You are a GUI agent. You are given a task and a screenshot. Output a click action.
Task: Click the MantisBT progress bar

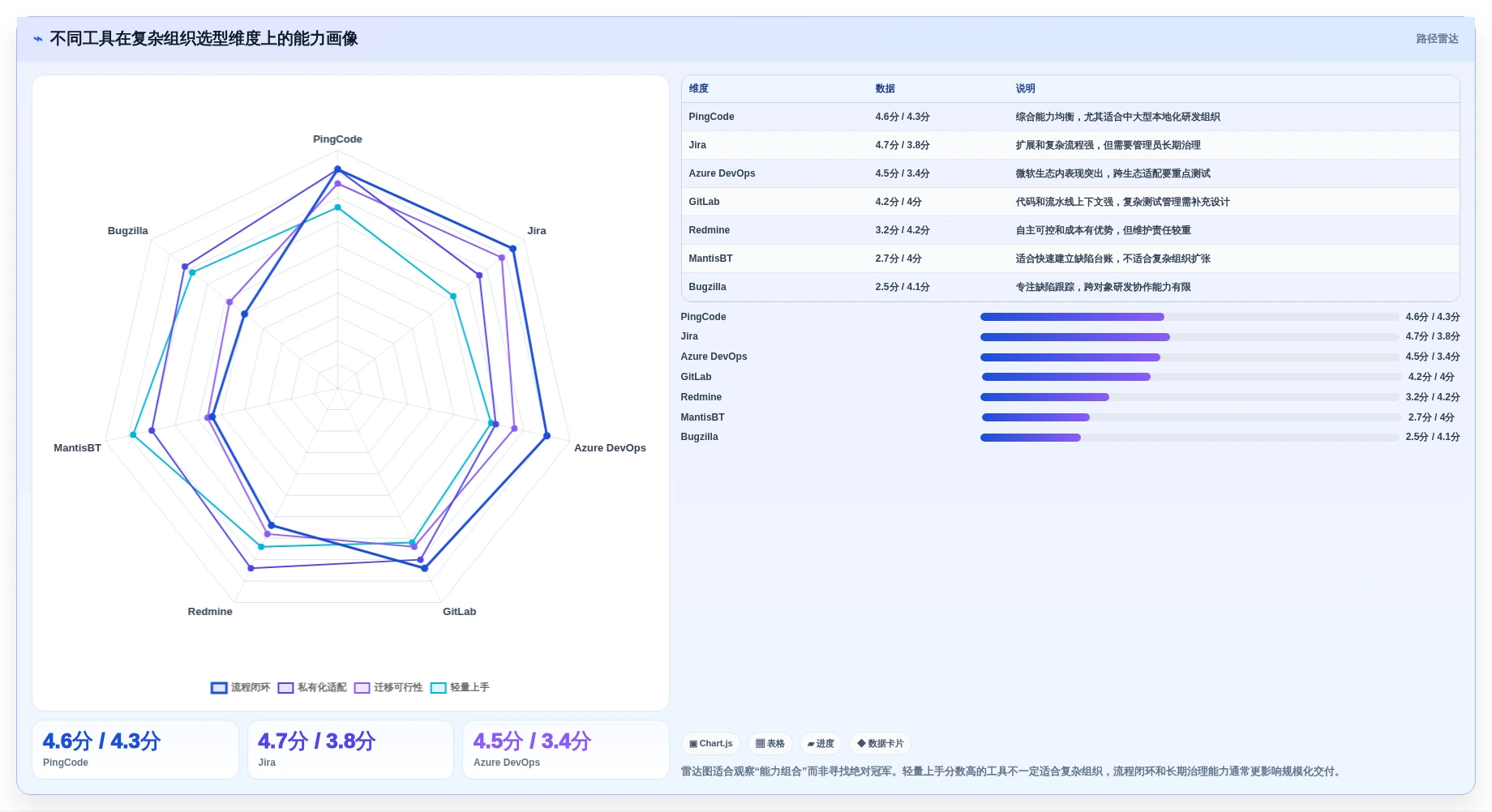click(x=1191, y=417)
